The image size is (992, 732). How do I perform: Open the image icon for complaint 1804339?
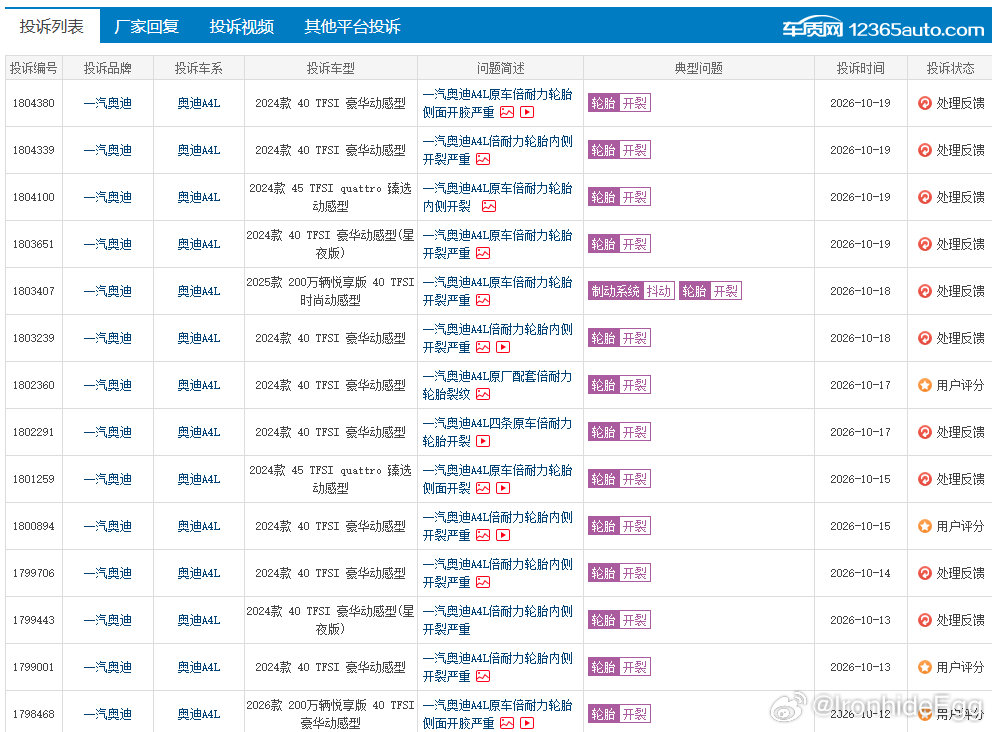tap(483, 159)
